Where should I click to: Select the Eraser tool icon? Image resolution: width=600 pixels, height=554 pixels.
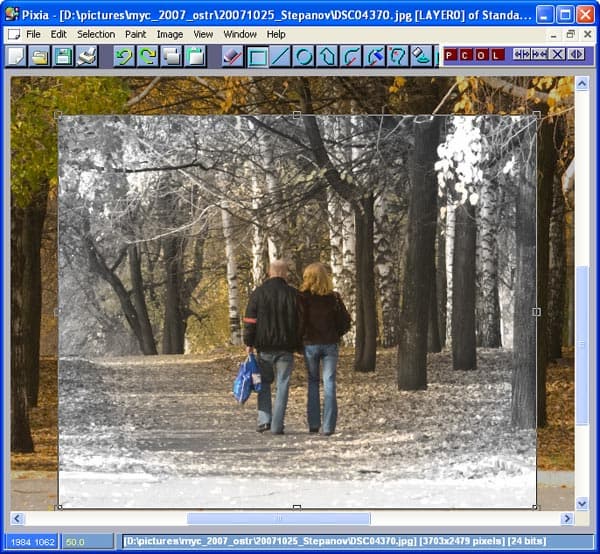click(x=233, y=57)
